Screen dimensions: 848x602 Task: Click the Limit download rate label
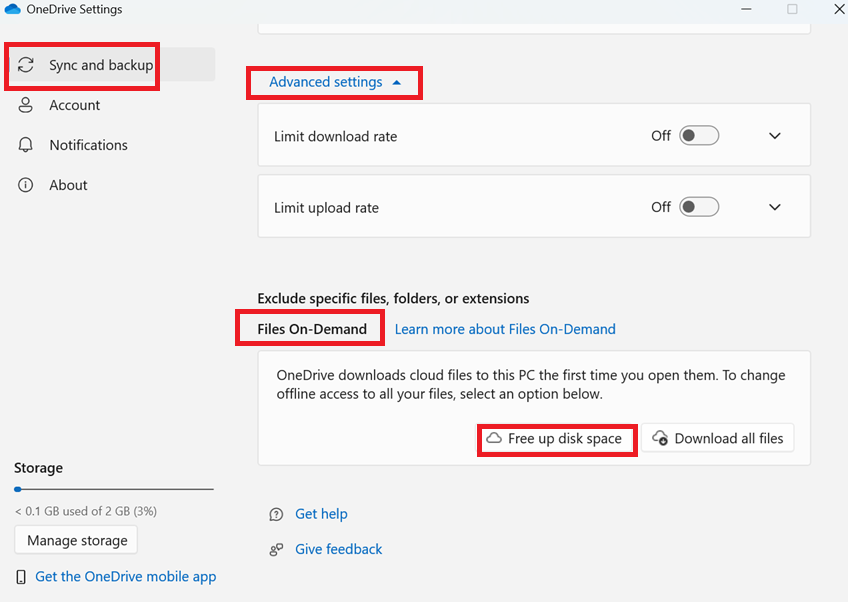tap(335, 136)
